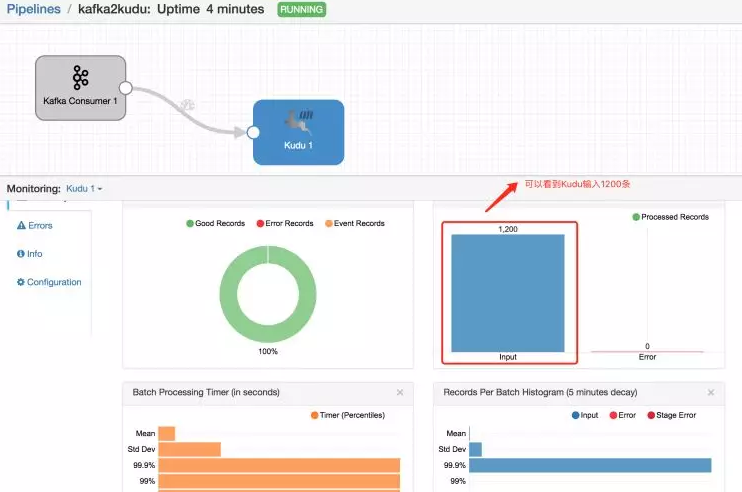Click the Kafka Consumer output port circle
Viewport: 742px width, 492px height.
click(125, 88)
